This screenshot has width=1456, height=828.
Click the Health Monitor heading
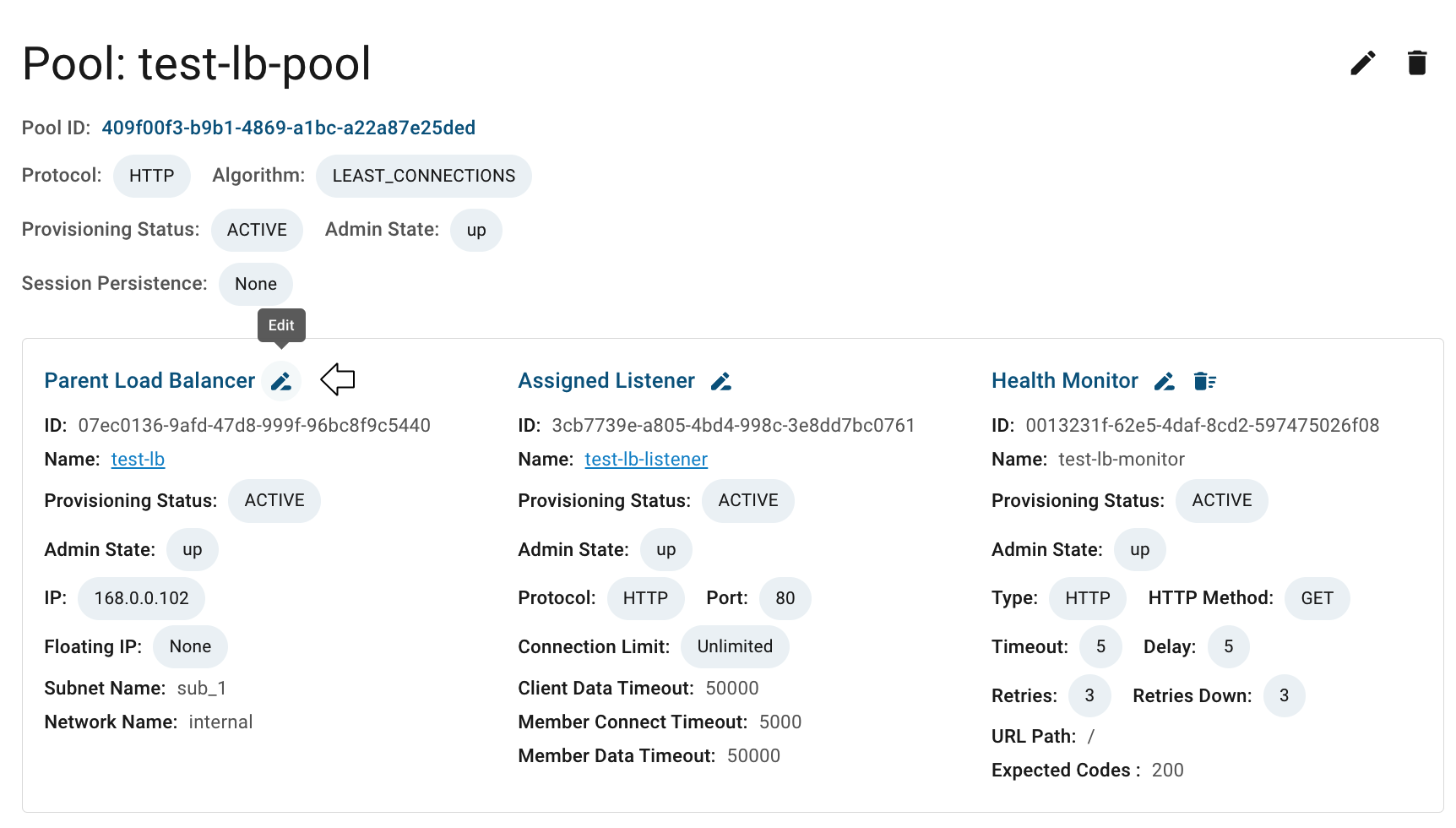pyautogui.click(x=1065, y=381)
